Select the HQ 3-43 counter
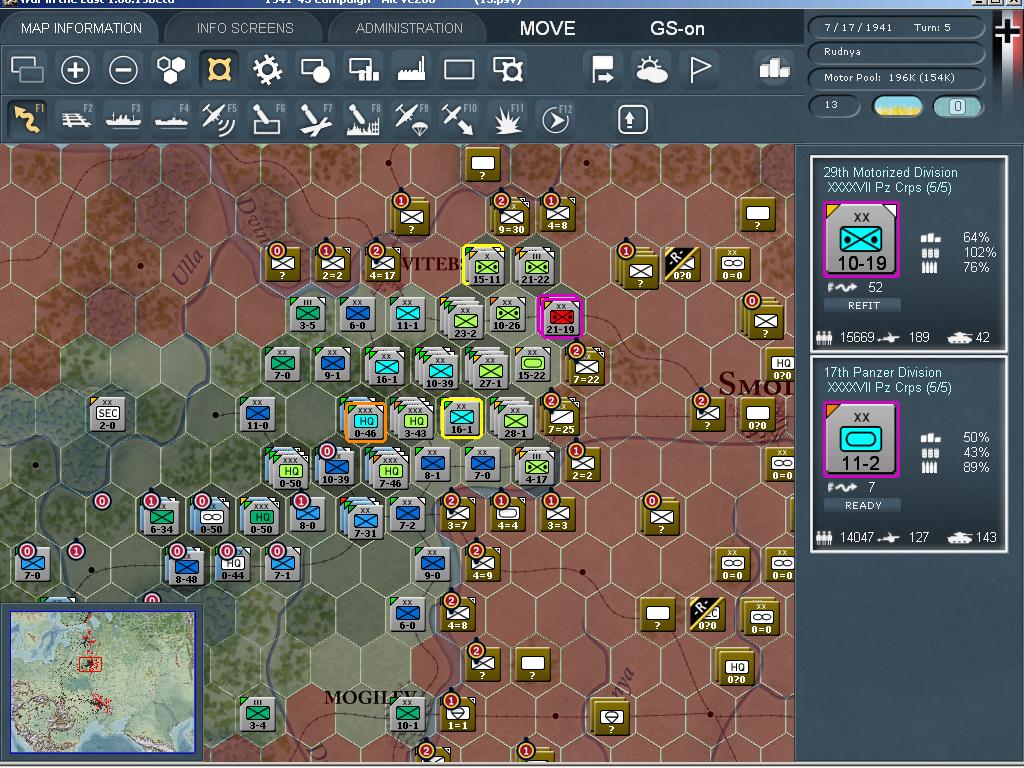1024x768 pixels. point(416,422)
